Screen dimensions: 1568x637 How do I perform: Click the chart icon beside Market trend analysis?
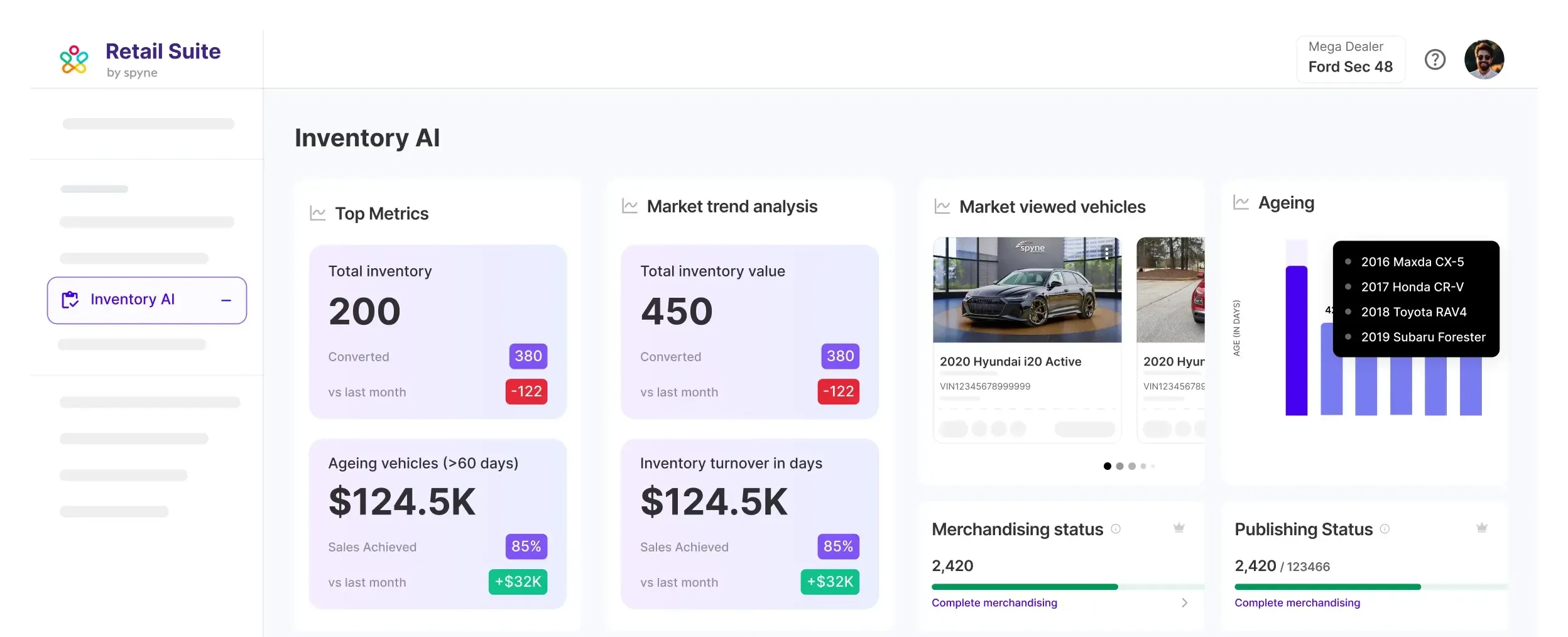click(629, 206)
